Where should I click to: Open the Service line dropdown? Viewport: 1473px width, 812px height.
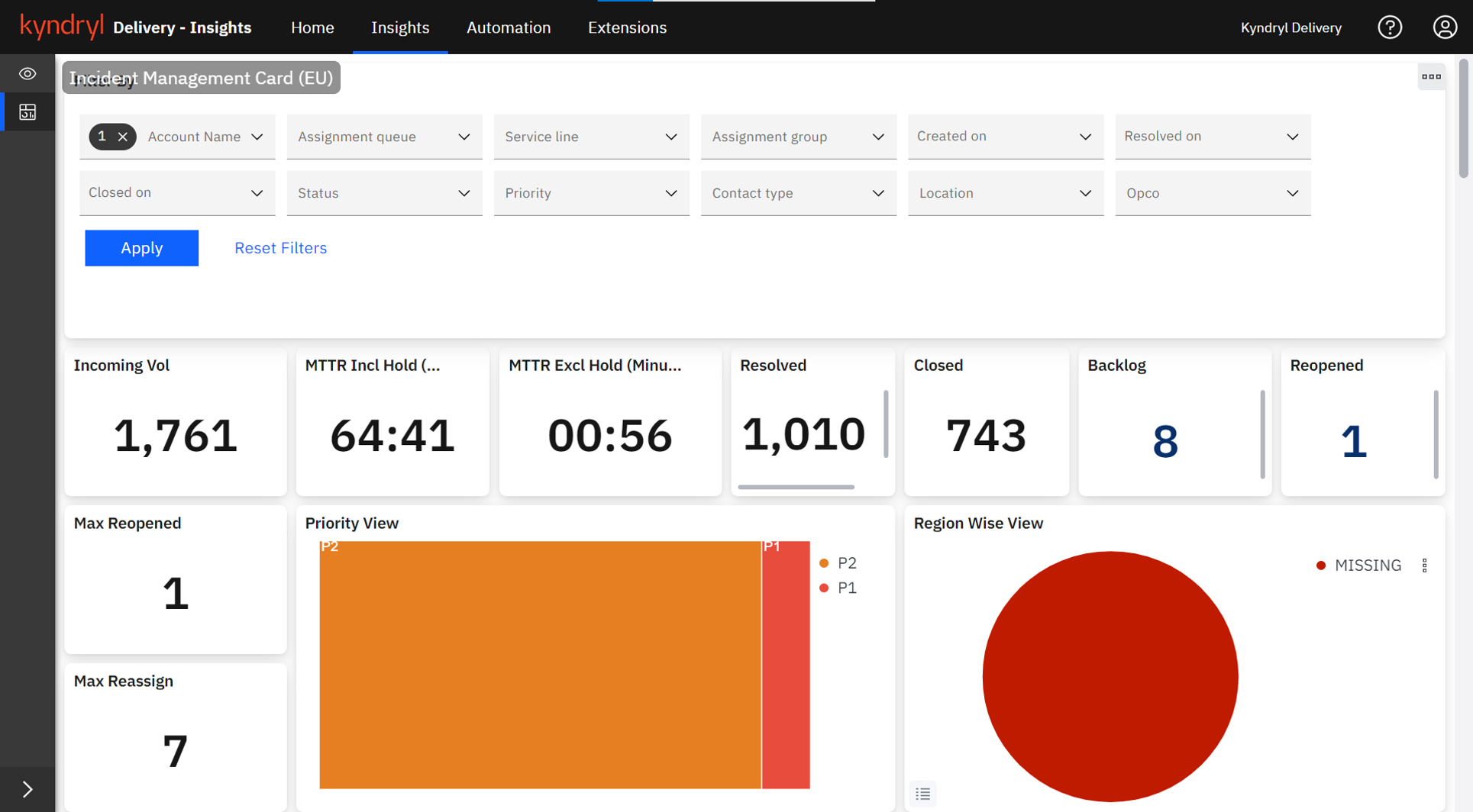click(591, 137)
